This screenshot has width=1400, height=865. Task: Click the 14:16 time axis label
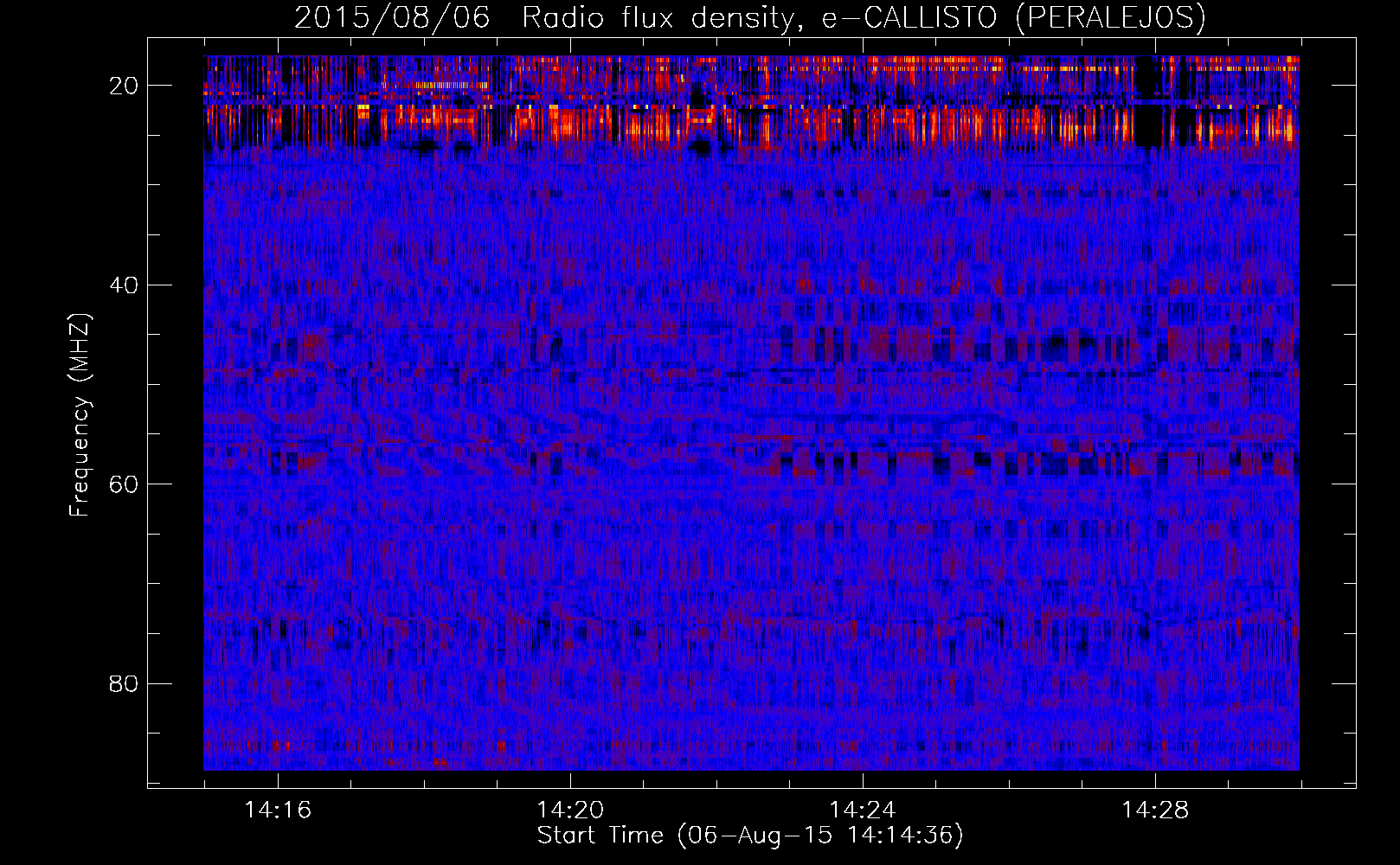pyautogui.click(x=278, y=810)
